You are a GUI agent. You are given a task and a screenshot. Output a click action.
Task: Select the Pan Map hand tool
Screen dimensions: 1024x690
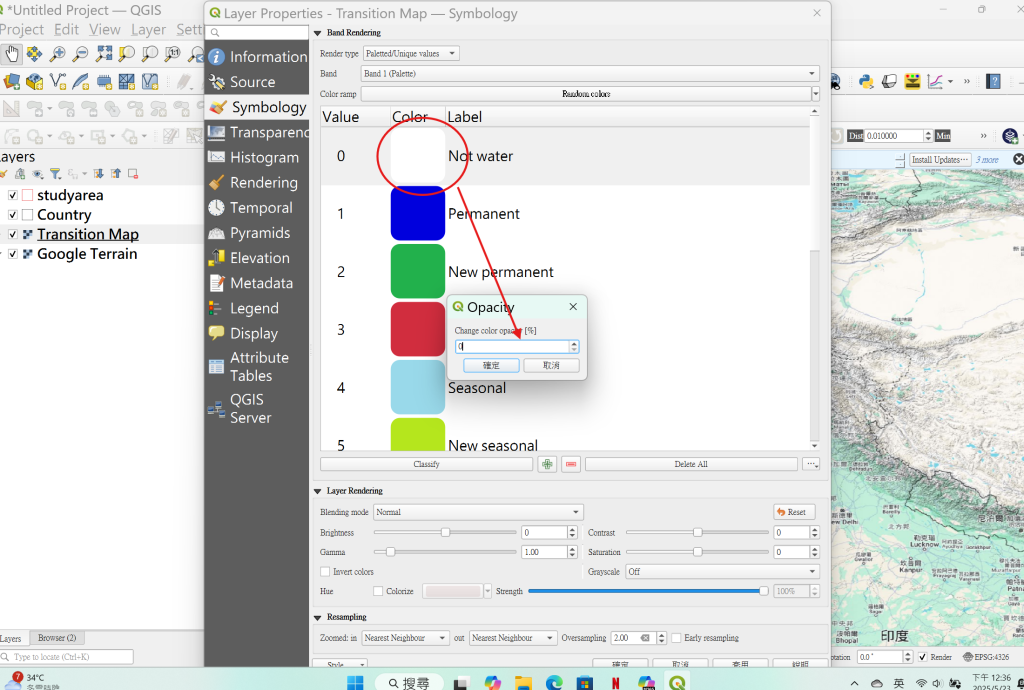(x=11, y=54)
